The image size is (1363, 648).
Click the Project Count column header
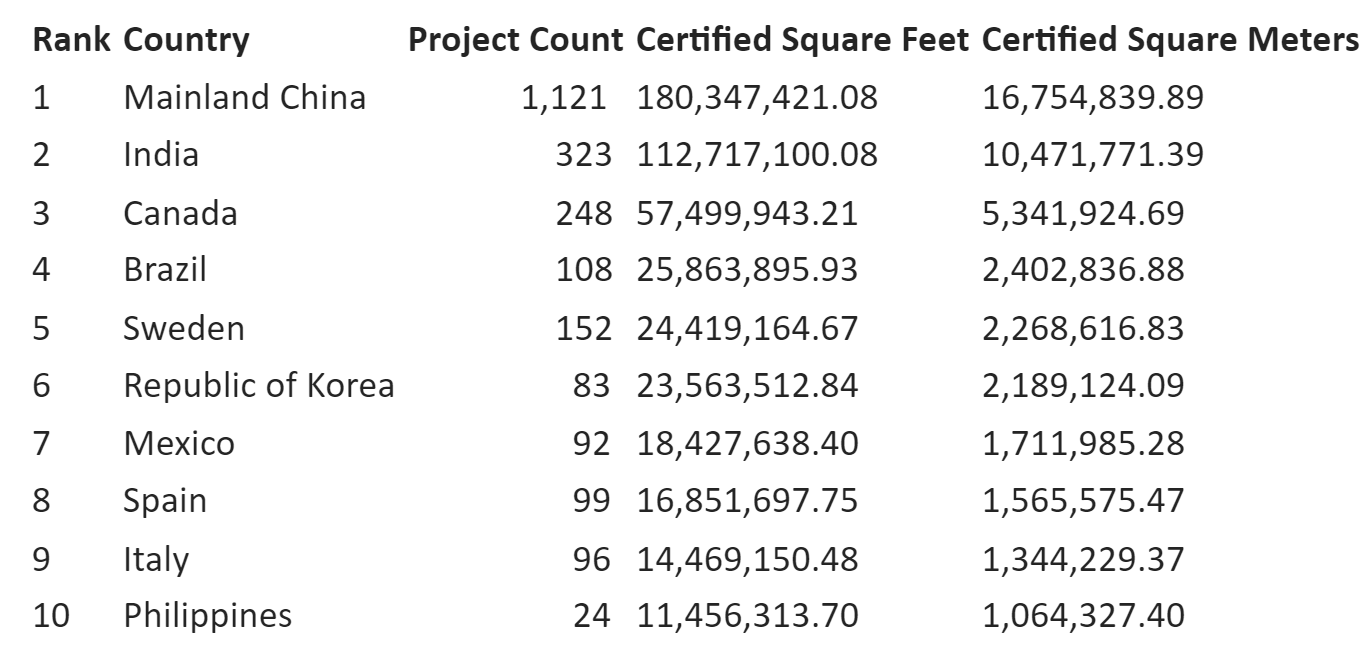(516, 40)
